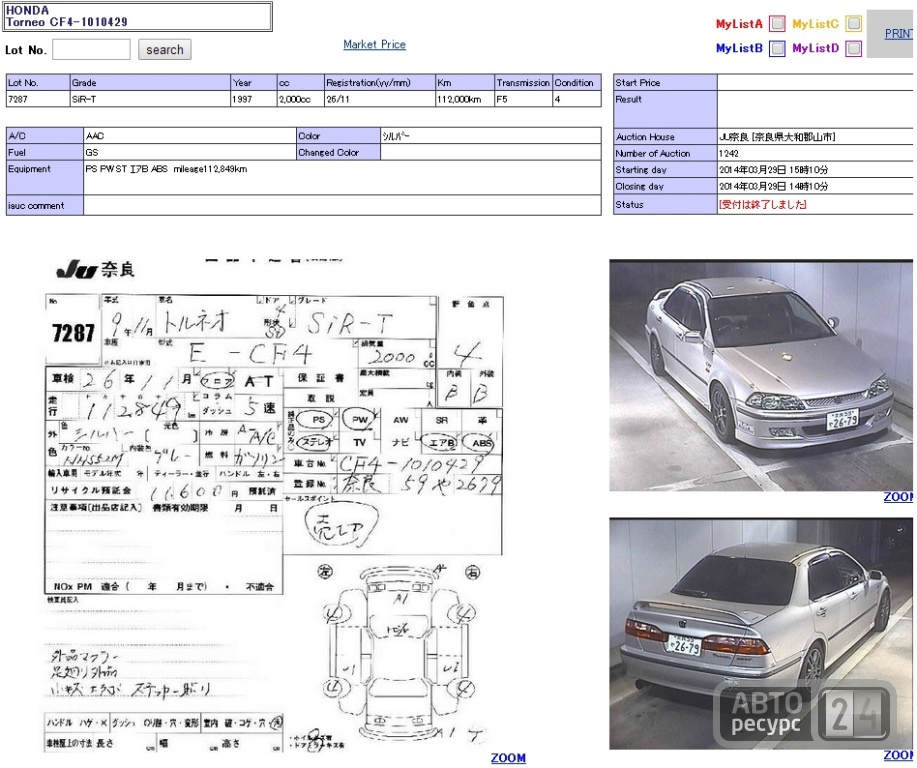Select the lot number 7287 cell
The height and width of the screenshot is (768, 917).
coord(38,99)
